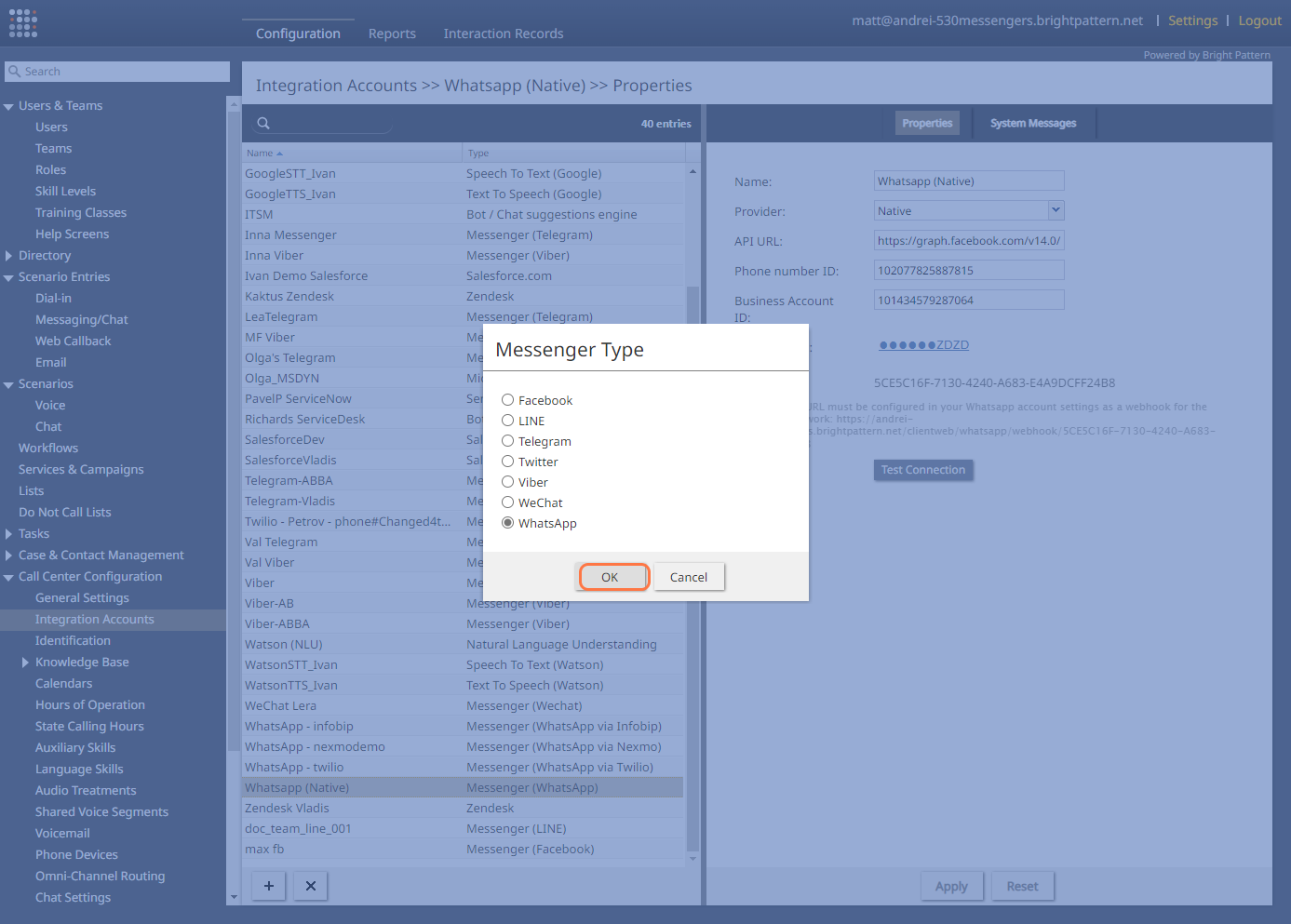Click the Apply button

(951, 887)
